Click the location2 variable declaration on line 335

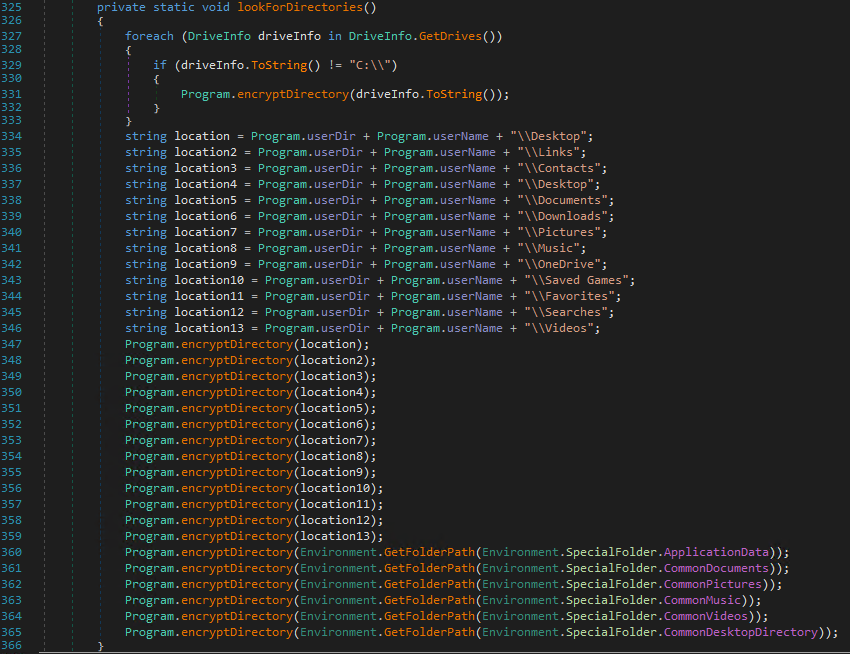click(205, 152)
